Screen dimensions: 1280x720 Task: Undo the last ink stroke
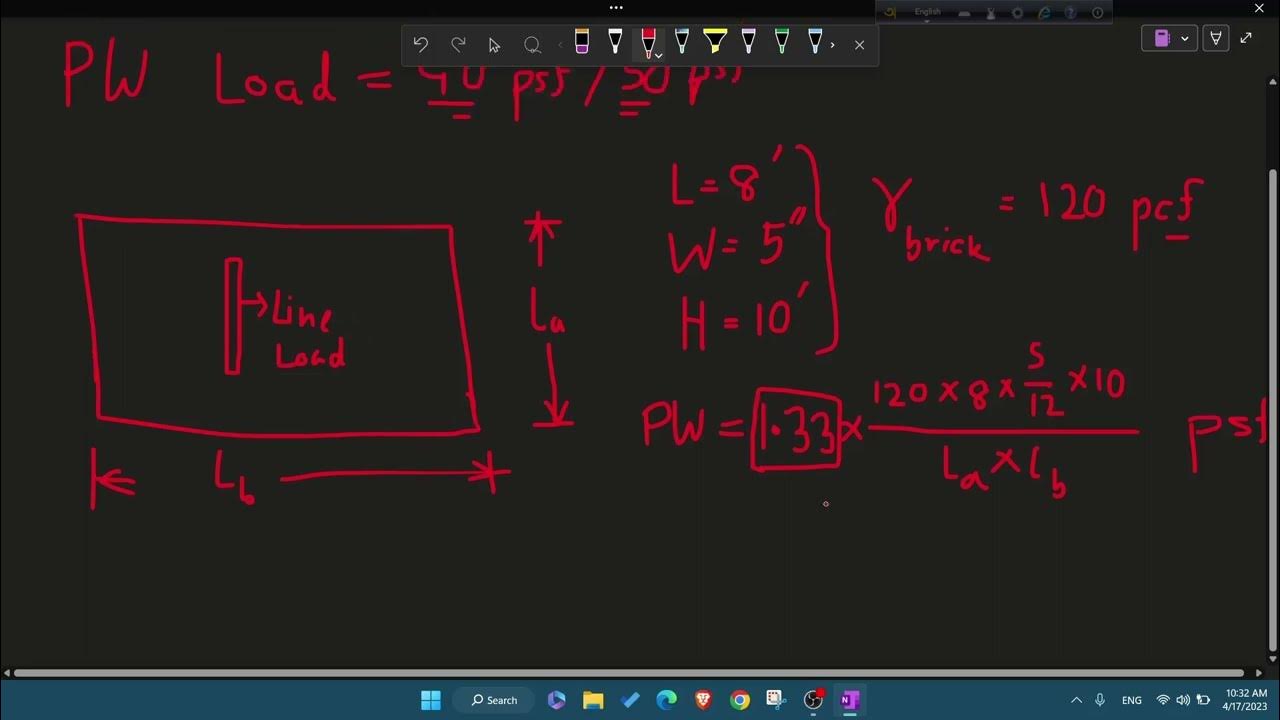[x=420, y=44]
